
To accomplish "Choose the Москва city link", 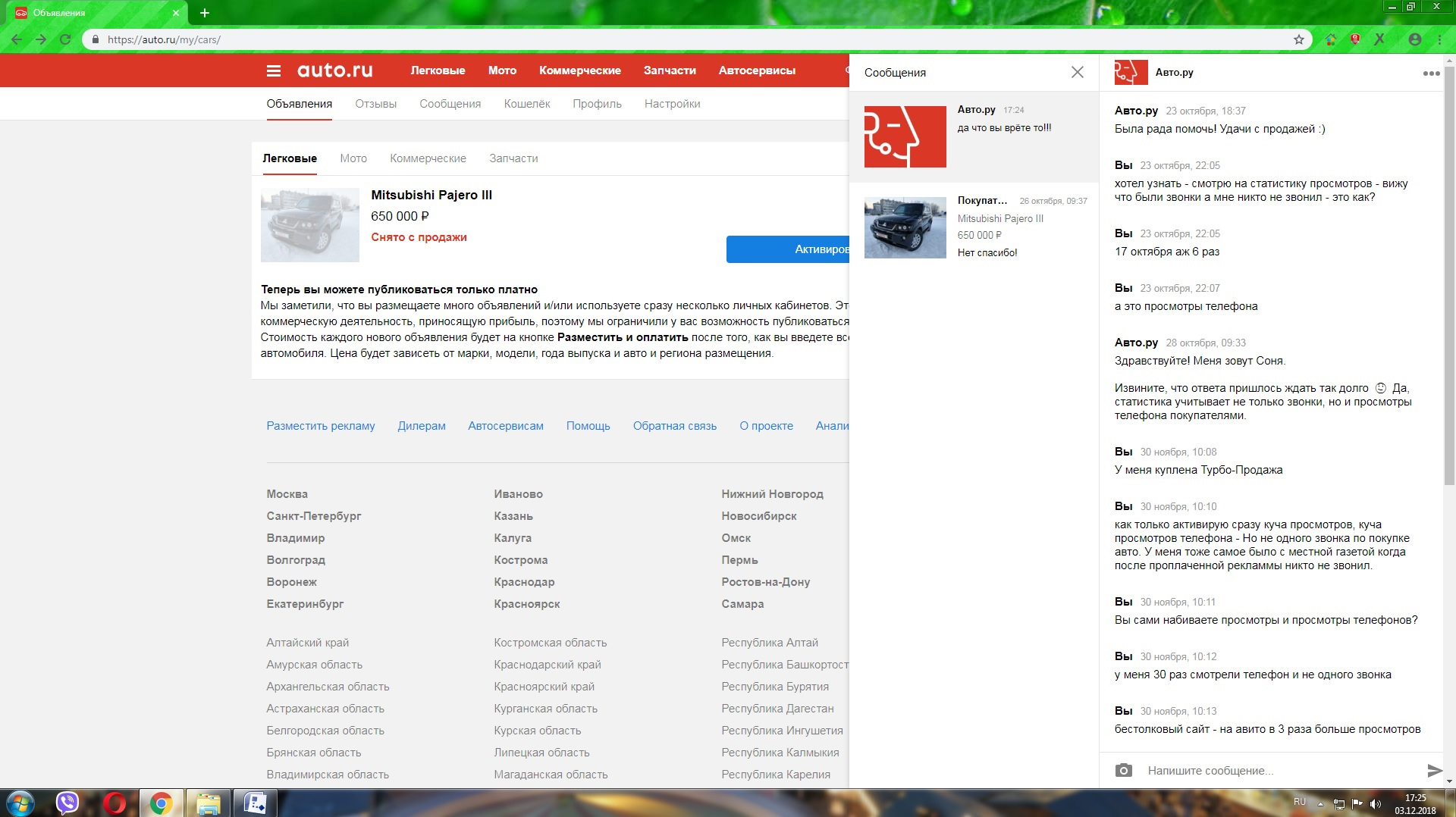I will coord(287,494).
